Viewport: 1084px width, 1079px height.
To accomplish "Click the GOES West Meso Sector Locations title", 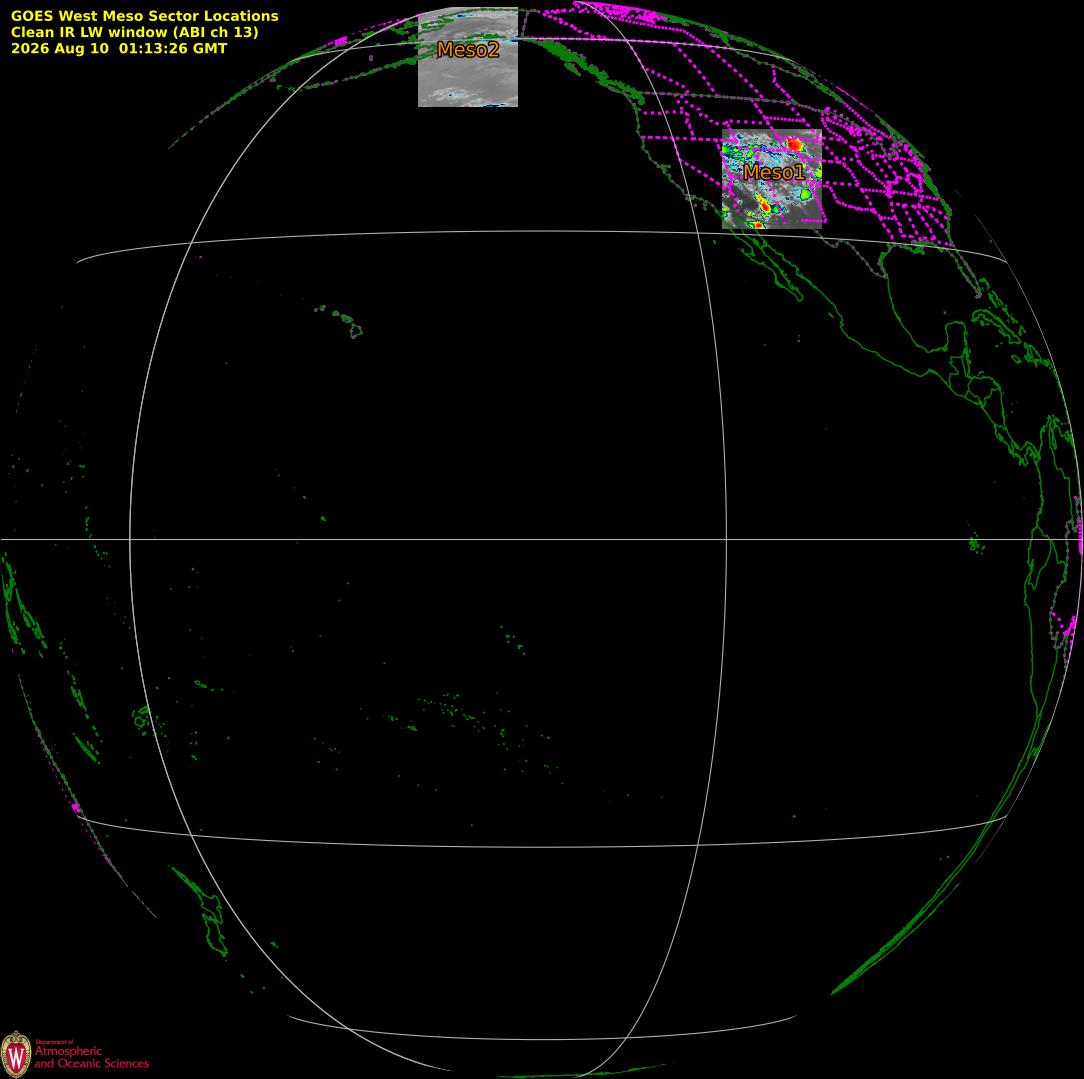I will coord(144,16).
